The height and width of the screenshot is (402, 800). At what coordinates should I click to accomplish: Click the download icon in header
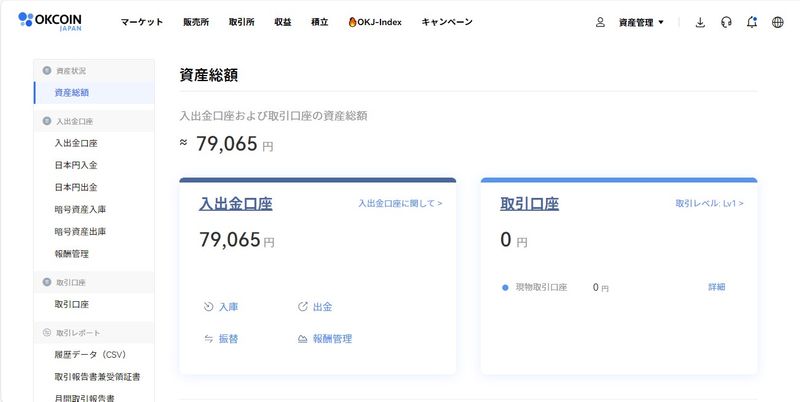[x=700, y=22]
